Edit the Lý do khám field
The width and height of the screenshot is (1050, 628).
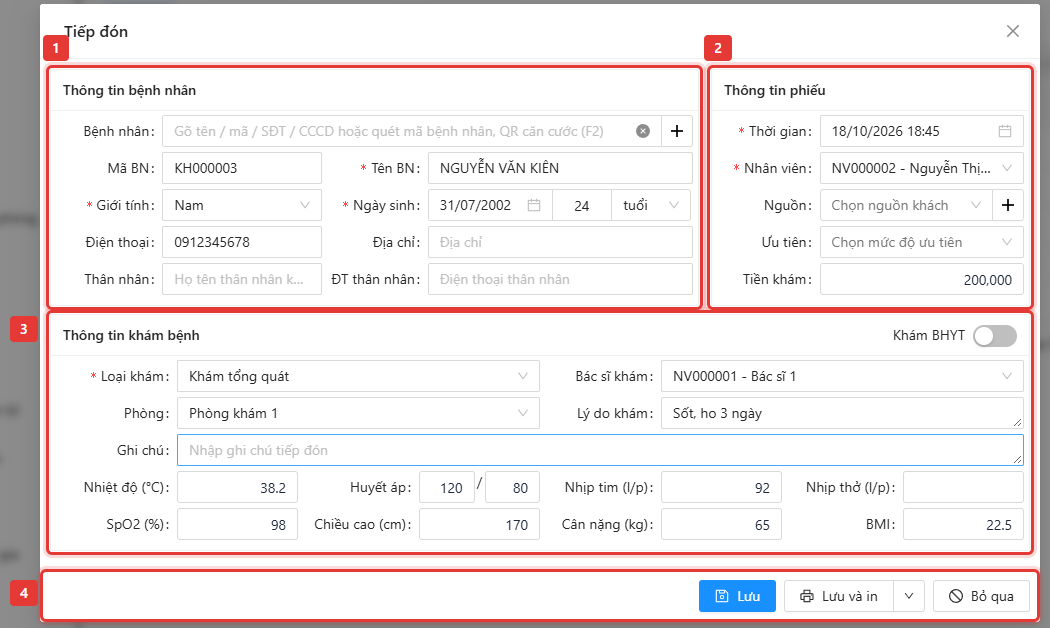tap(842, 413)
